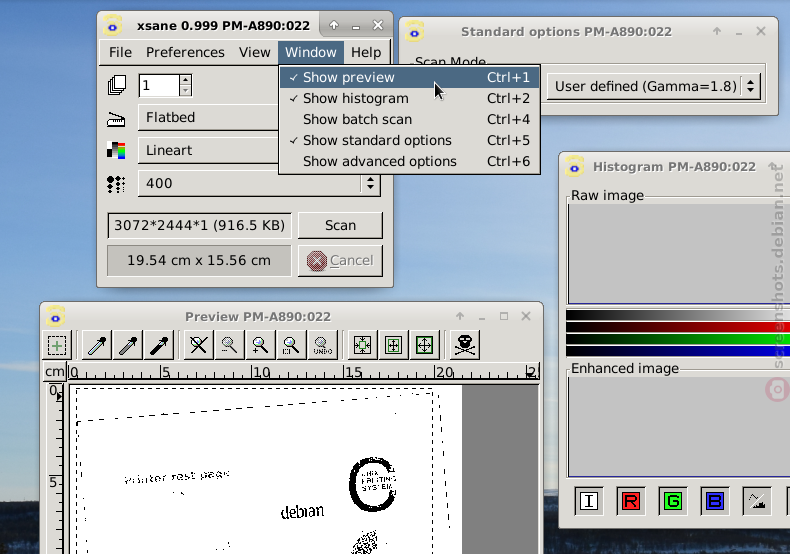Click the autoselect scan area icon

coord(363,345)
